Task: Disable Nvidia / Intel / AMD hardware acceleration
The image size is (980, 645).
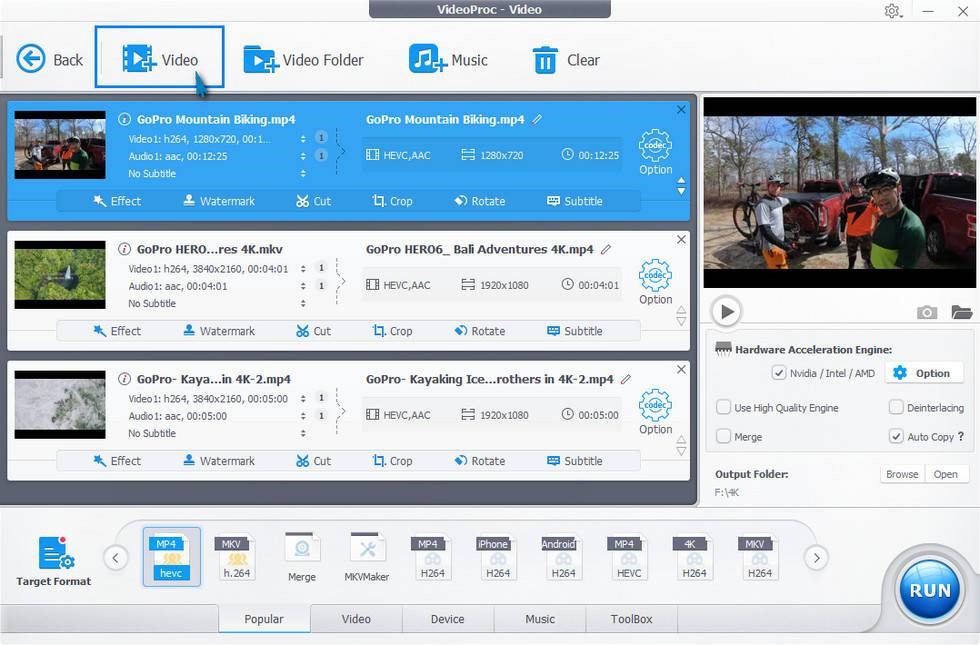Action: point(778,373)
